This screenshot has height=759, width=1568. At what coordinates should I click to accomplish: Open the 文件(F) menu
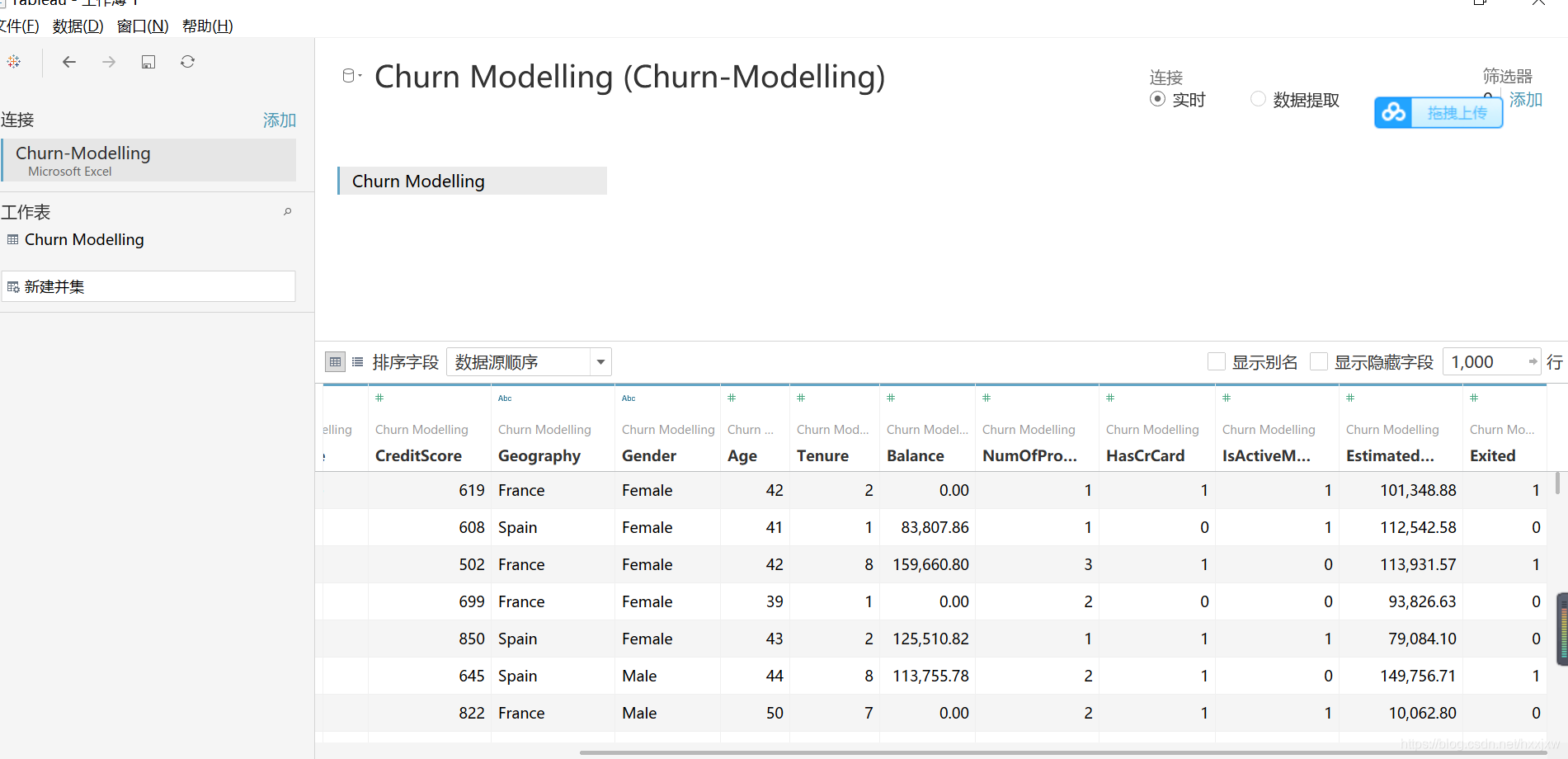click(18, 26)
